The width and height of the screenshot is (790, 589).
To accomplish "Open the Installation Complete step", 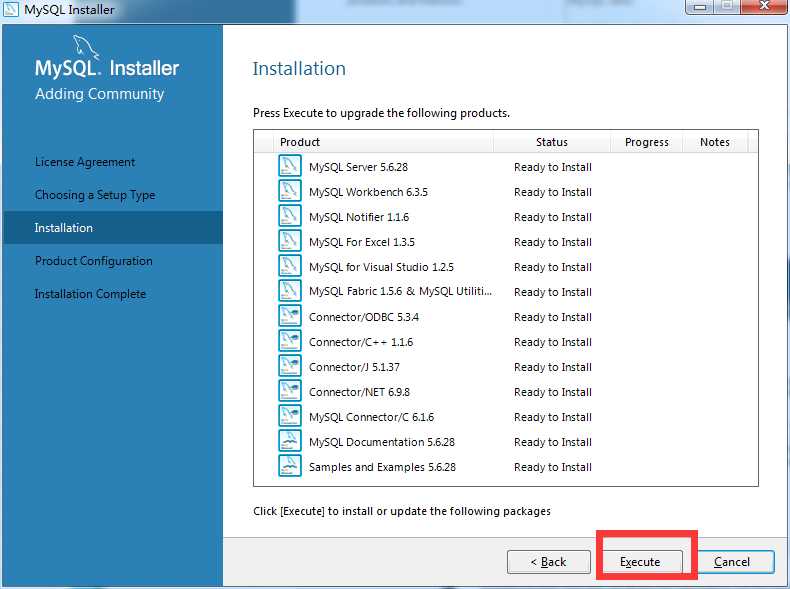I will coord(90,294).
